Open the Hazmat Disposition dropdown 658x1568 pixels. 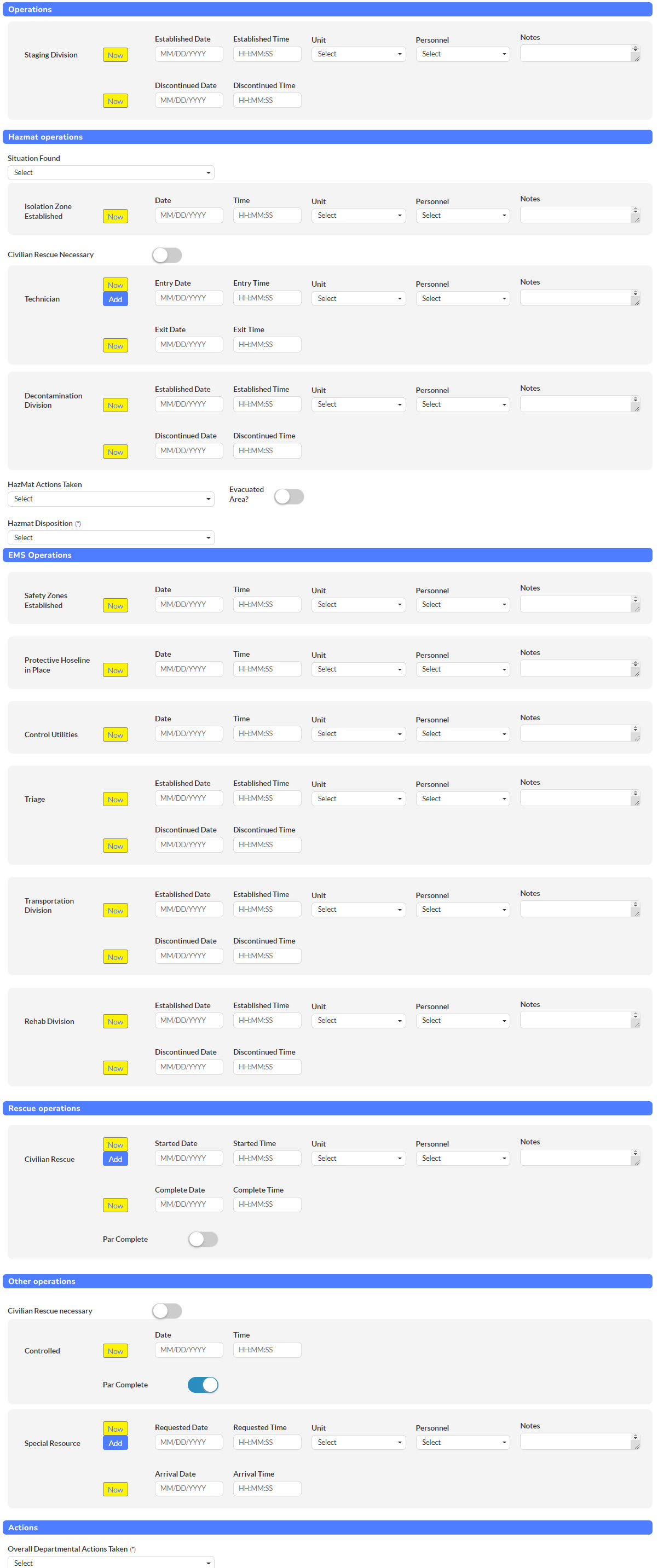111,537
